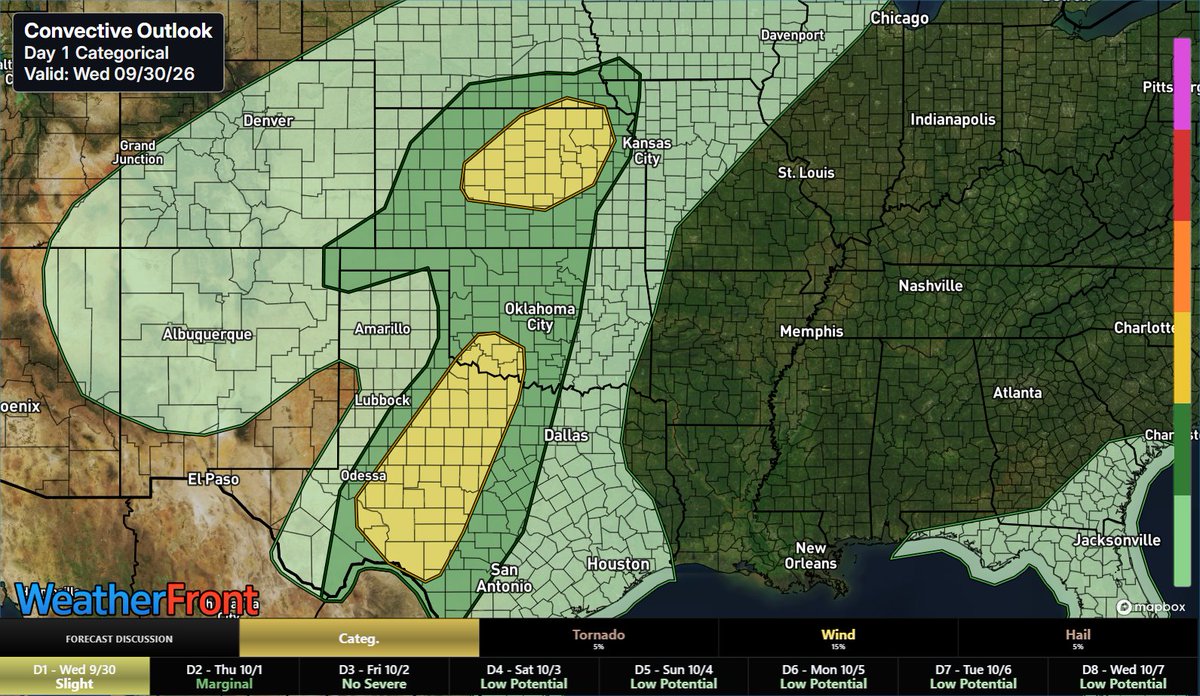Click the Nashville city label

tap(930, 286)
